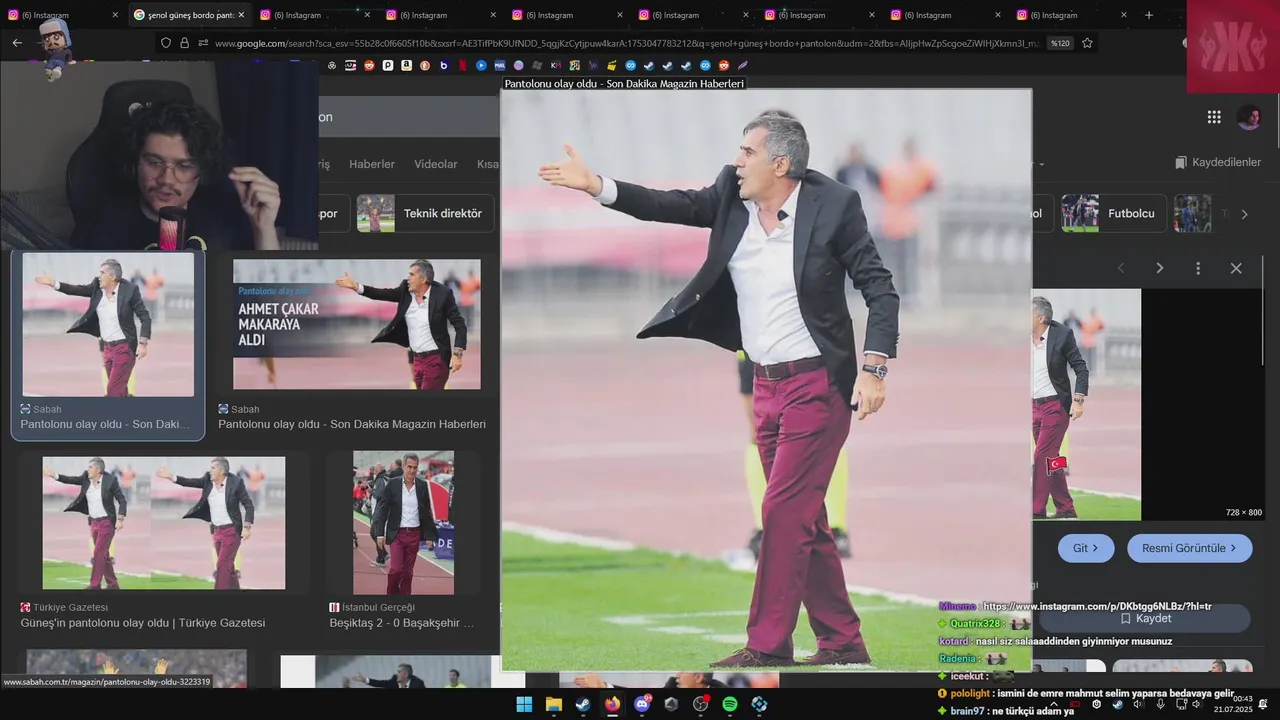The width and height of the screenshot is (1280, 720).
Task: Open the Google account avatar
Action: (1249, 117)
